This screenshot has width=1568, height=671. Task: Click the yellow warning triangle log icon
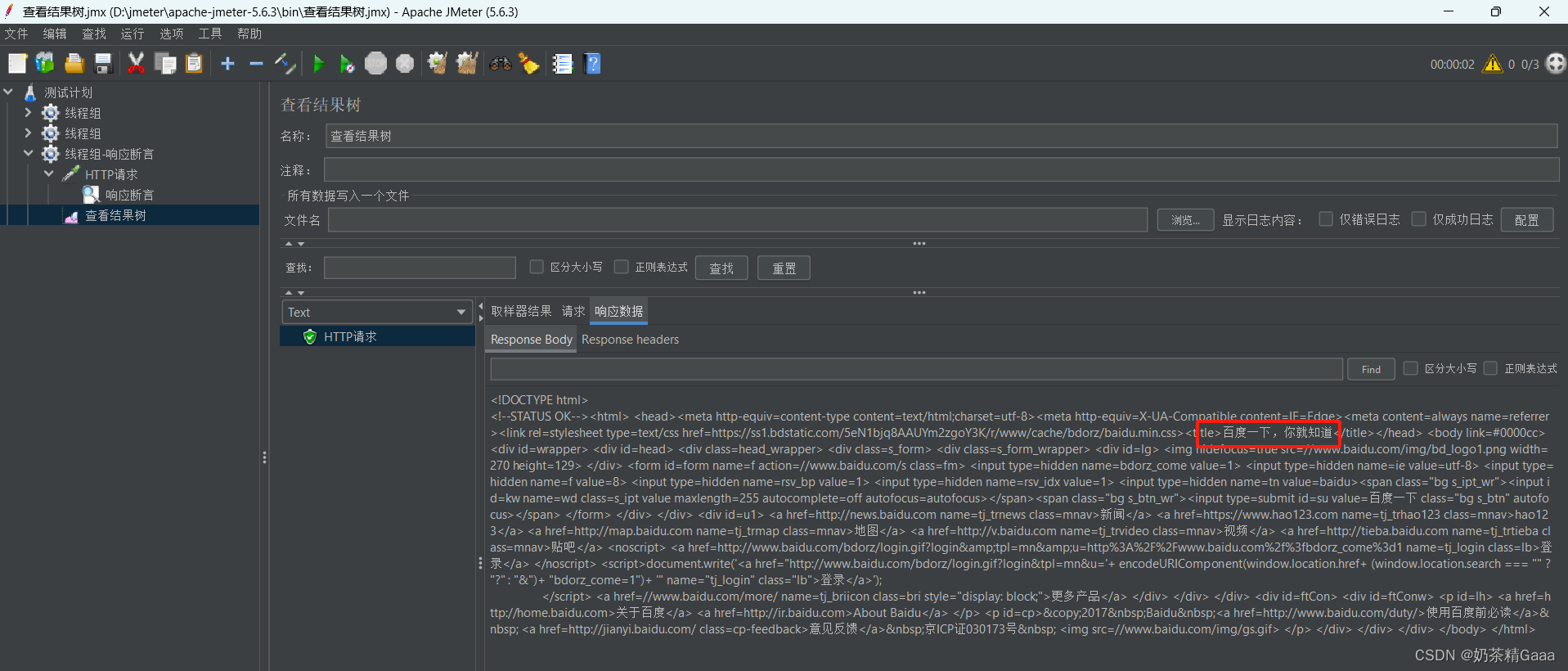pyautogui.click(x=1493, y=64)
